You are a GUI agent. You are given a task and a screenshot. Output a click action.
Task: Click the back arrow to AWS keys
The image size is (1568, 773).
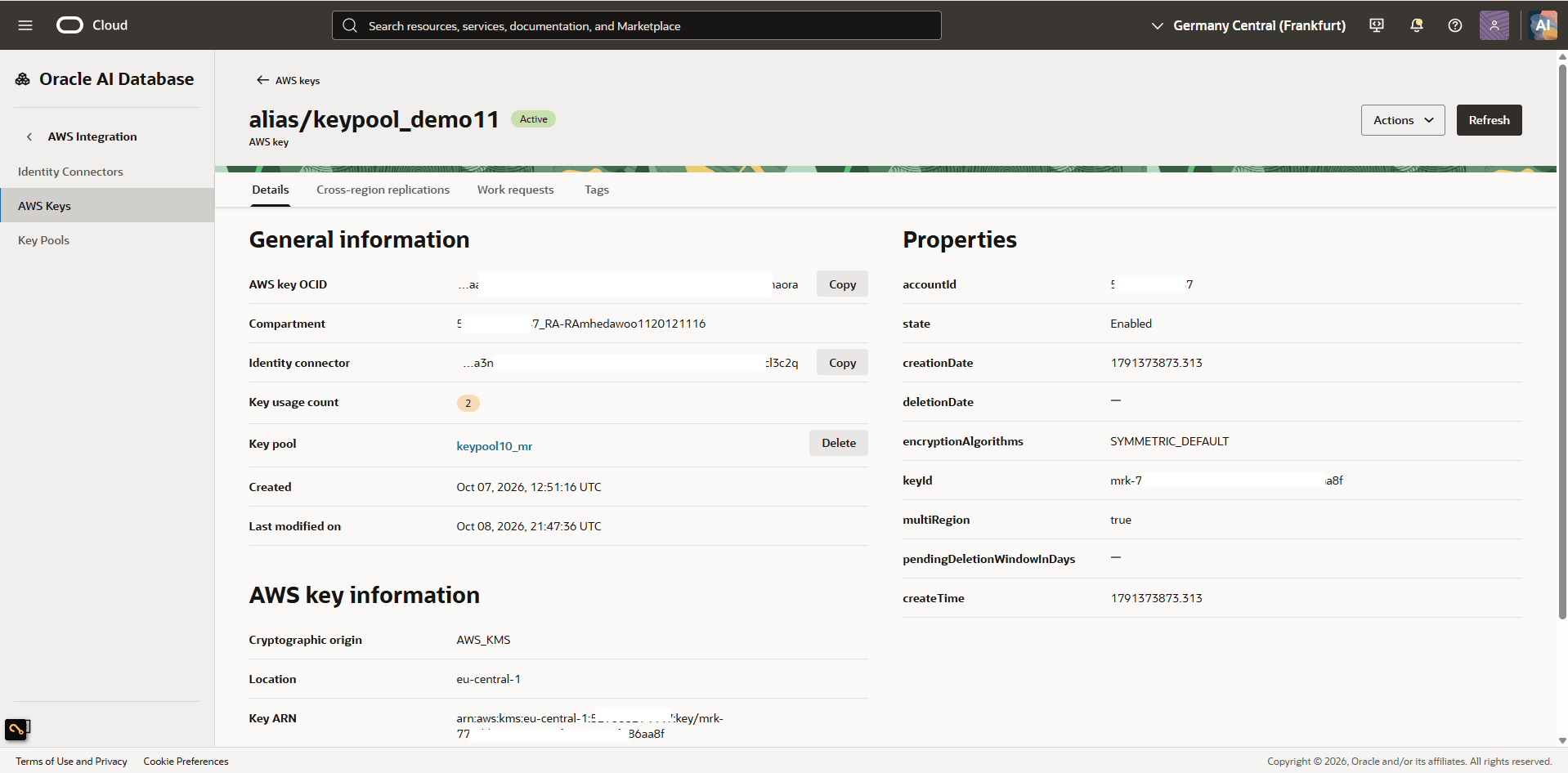coord(262,80)
